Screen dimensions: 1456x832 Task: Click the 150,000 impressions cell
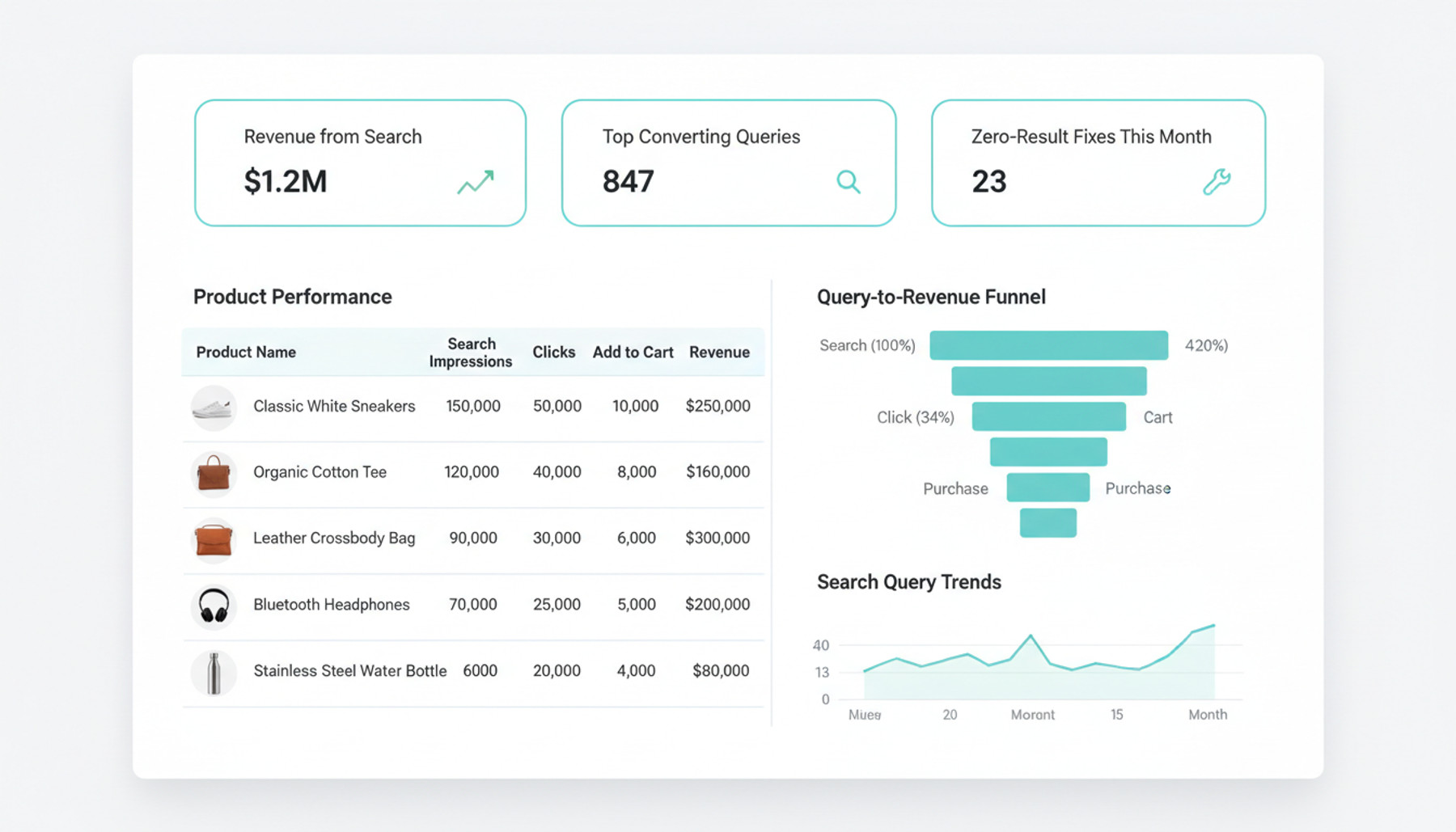click(473, 406)
